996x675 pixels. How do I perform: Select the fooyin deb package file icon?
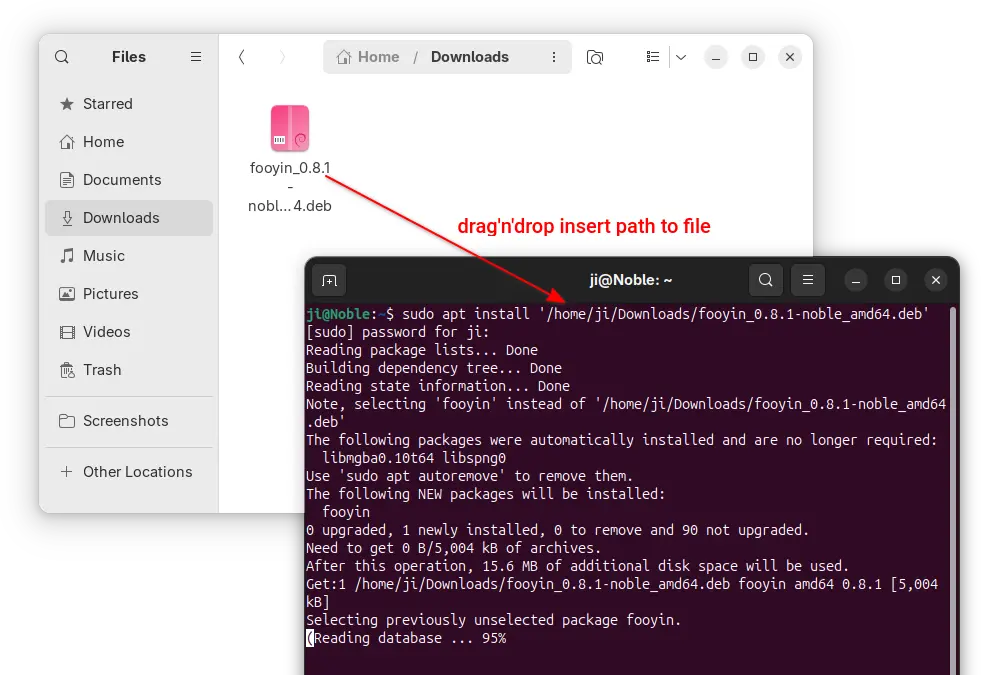290,128
